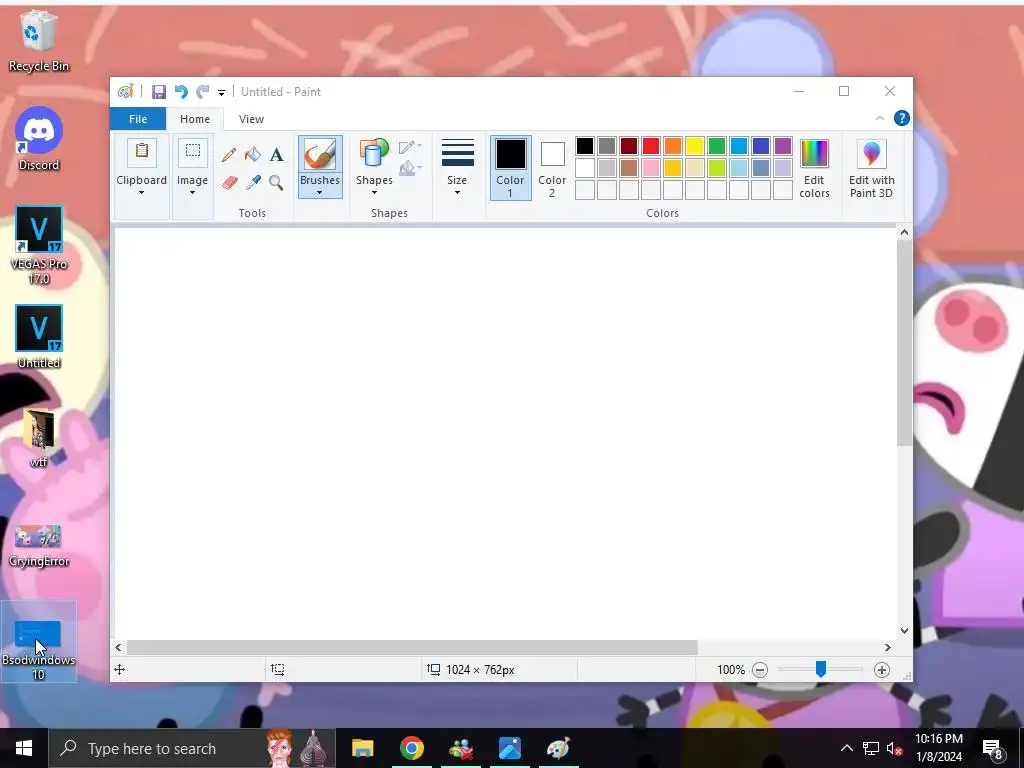Pick the red color swatch
This screenshot has width=1024, height=768.
(650, 146)
